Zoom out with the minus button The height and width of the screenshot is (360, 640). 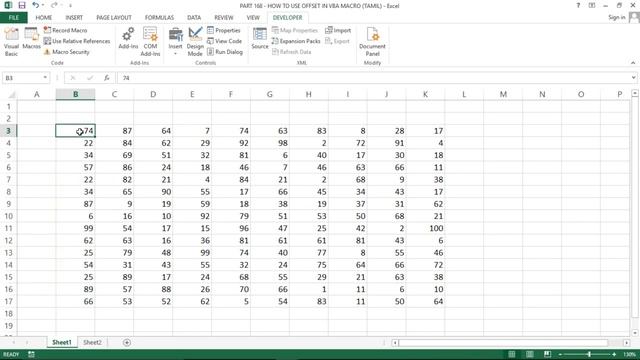point(560,354)
